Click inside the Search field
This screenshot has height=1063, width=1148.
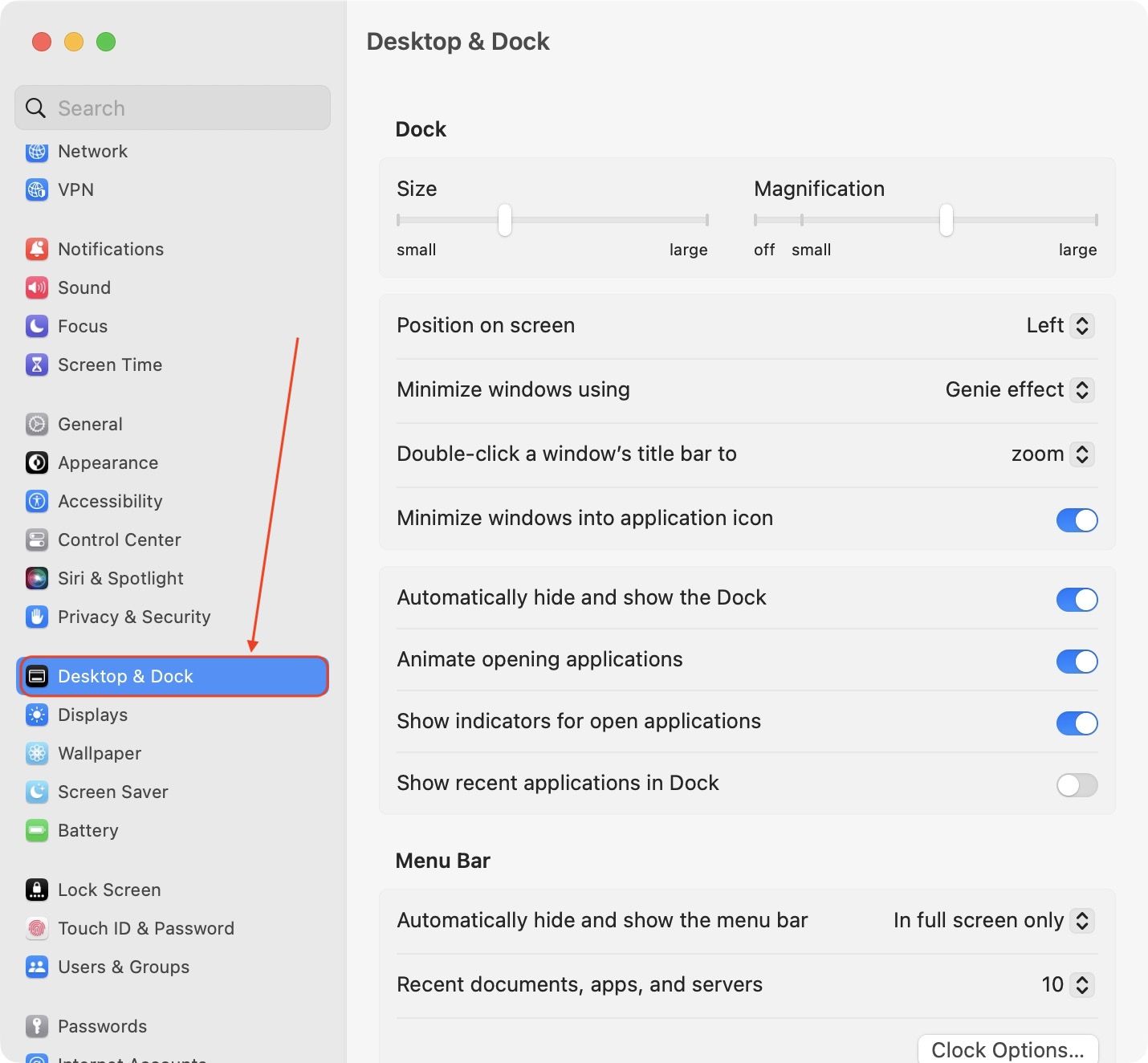(x=171, y=108)
